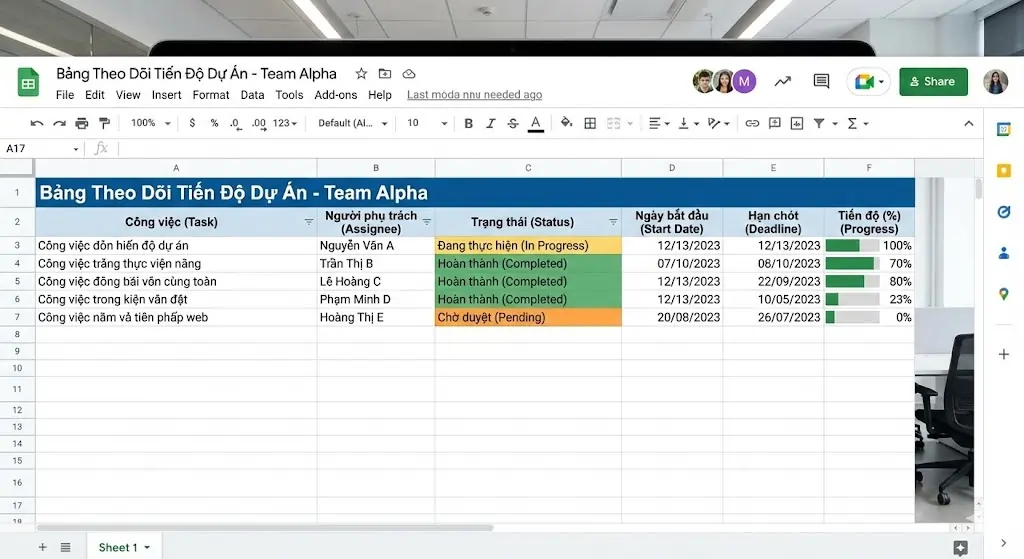Click the filter funnel toolbar icon
Image resolution: width=1024 pixels, height=559 pixels.
coord(819,123)
